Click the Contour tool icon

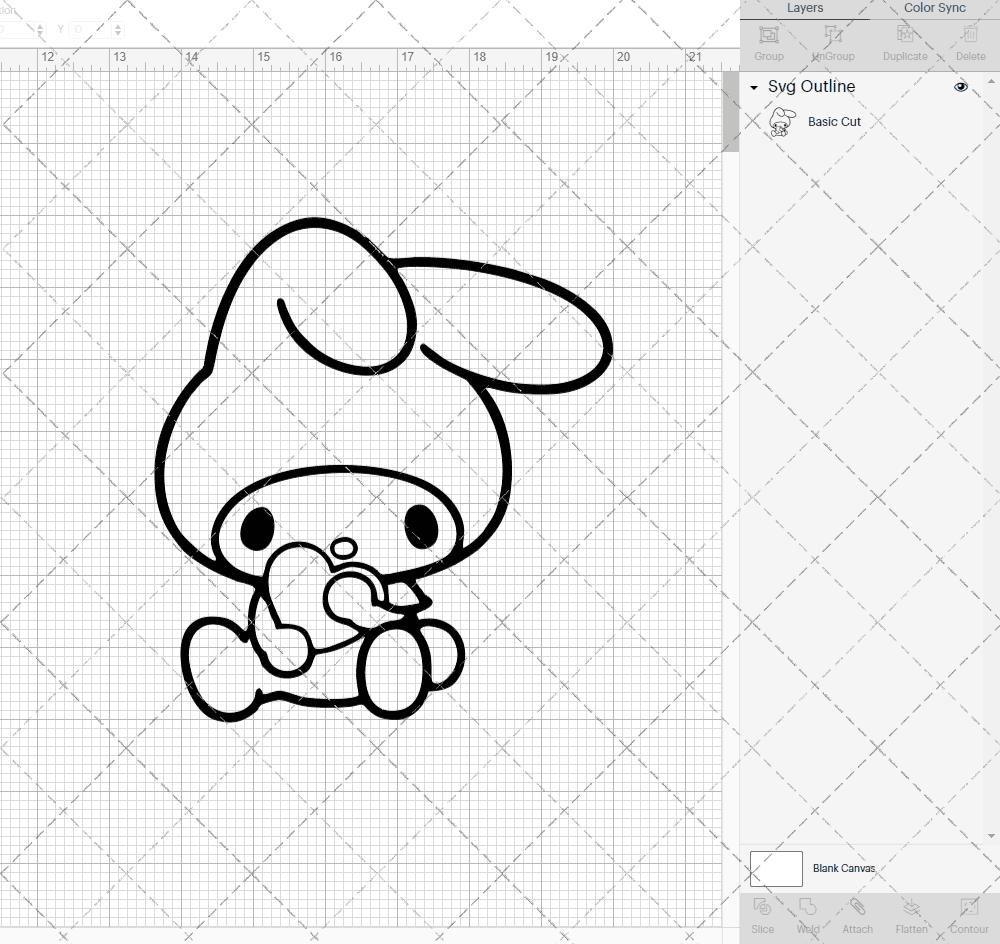point(969,906)
